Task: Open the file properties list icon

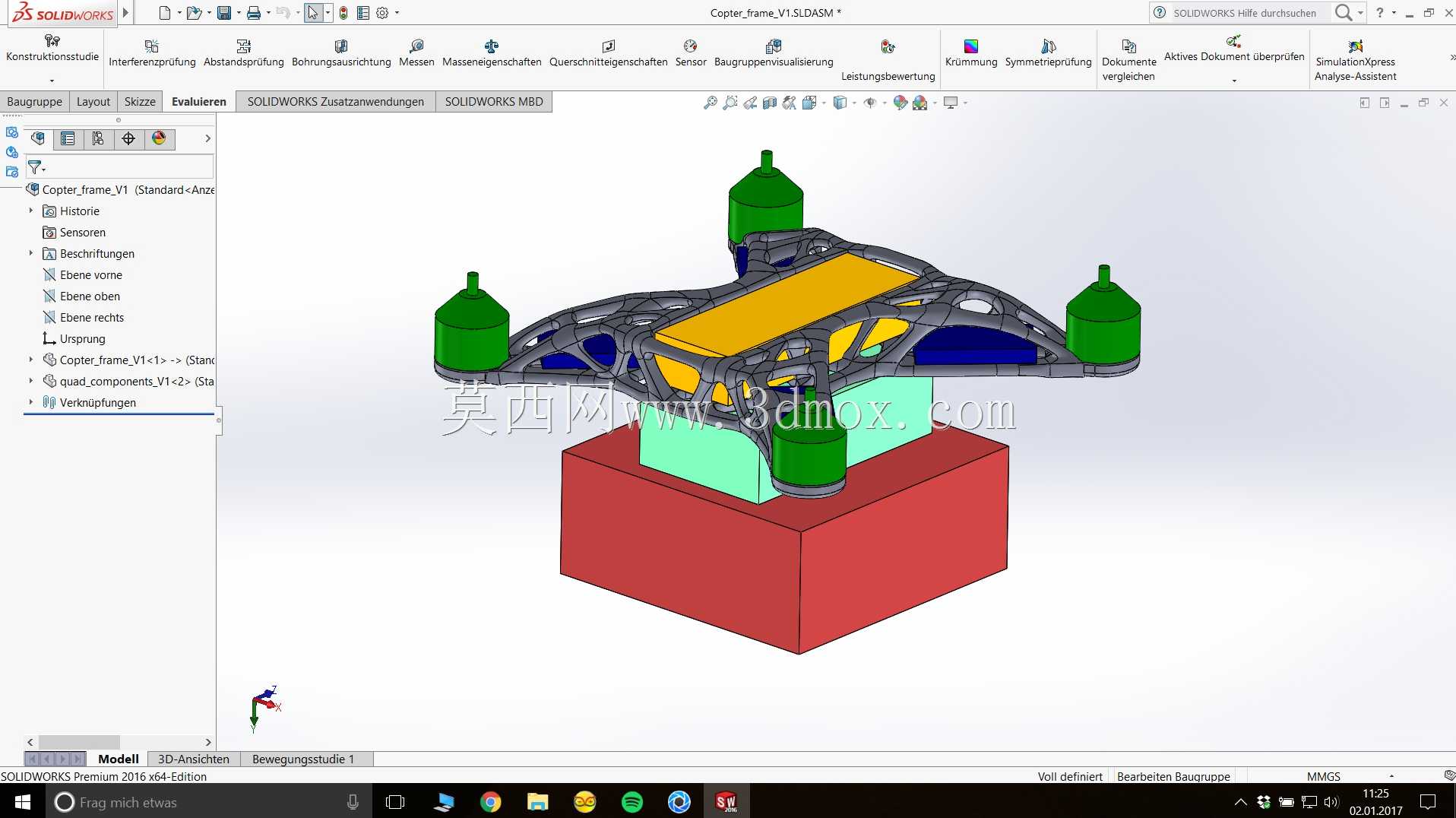Action: (x=363, y=13)
